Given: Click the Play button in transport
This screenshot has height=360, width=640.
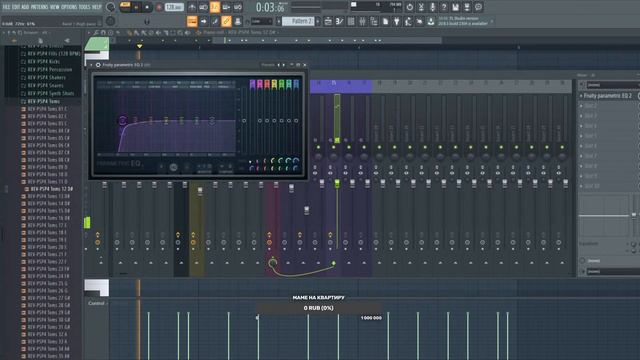Looking at the screenshot, I should 136,7.
